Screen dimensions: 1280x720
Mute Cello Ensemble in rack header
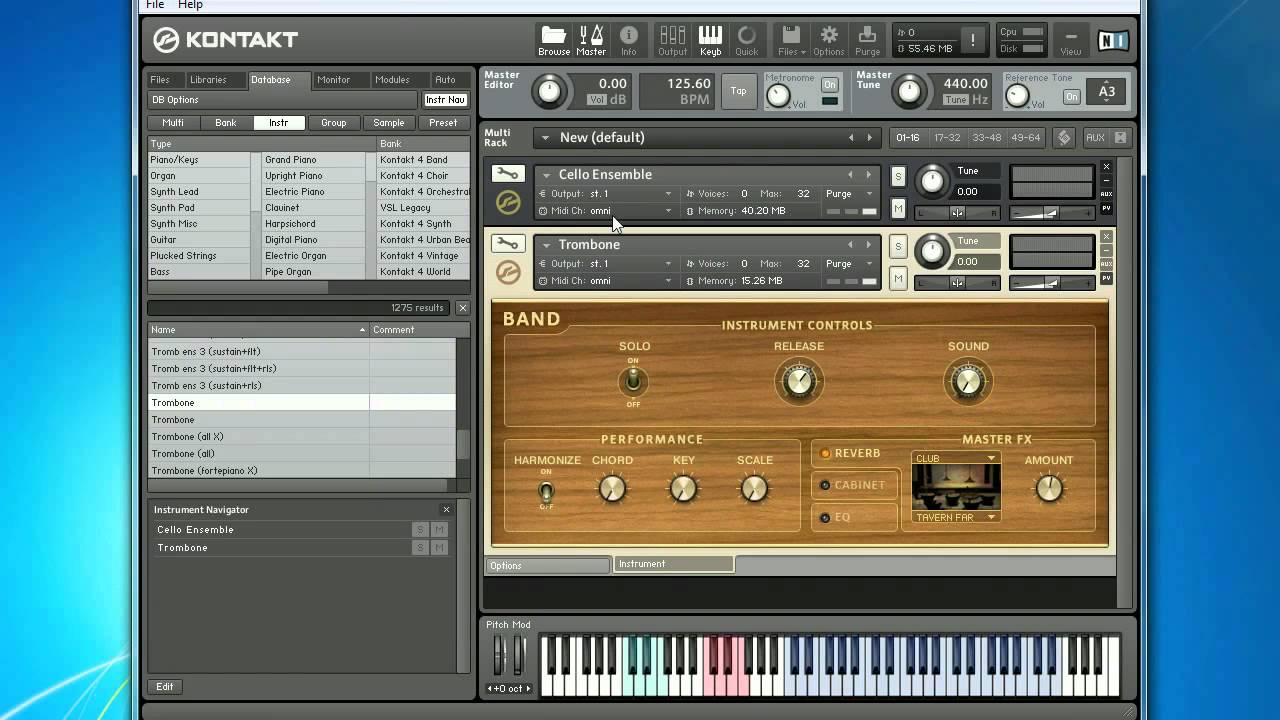point(898,208)
